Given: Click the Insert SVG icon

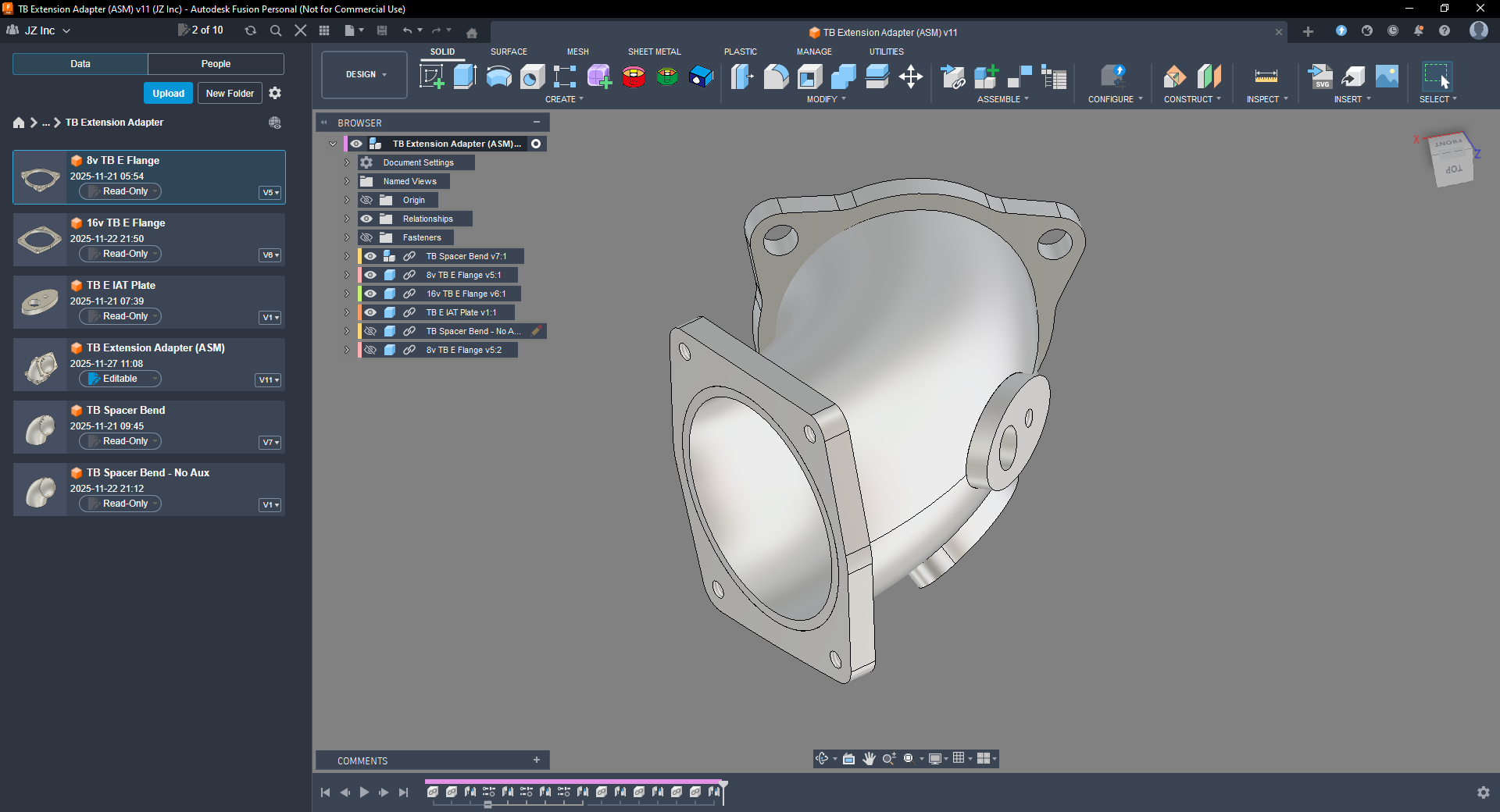Looking at the screenshot, I should (1320, 77).
